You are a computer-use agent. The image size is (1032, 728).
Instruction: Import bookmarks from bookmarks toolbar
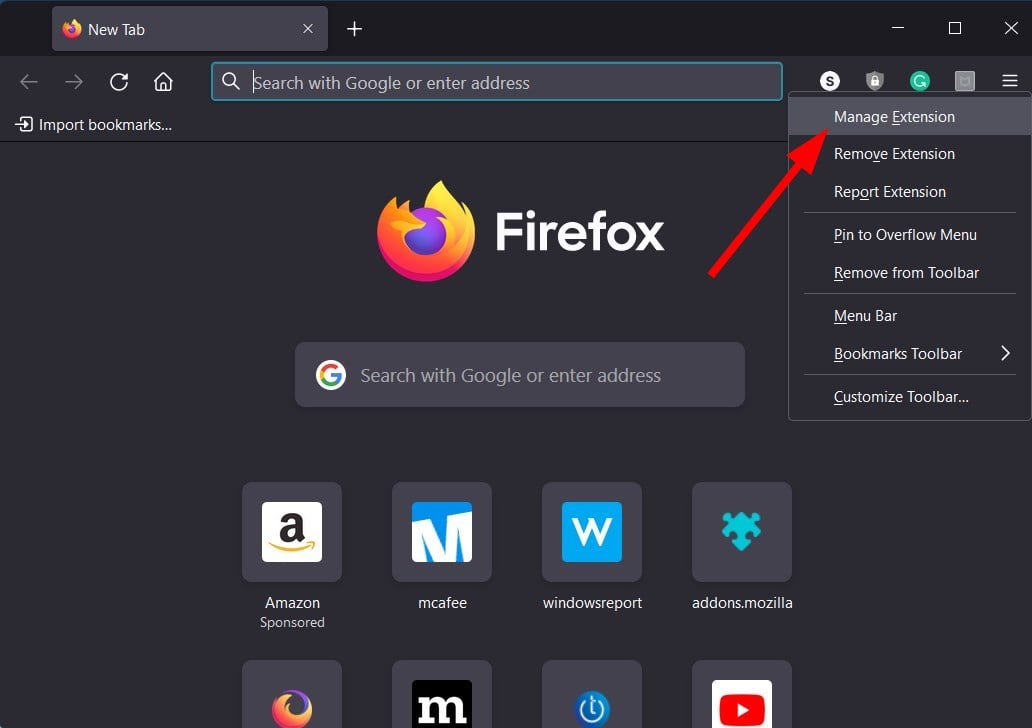coord(93,124)
